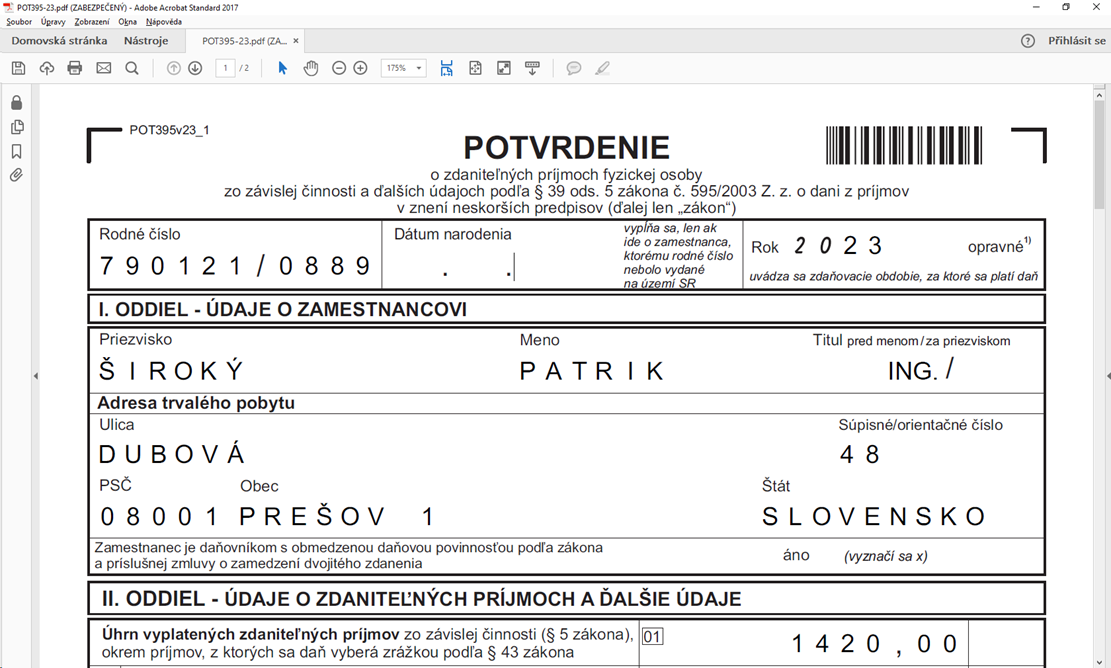Click the print icon in toolbar
The width and height of the screenshot is (1111, 668).
coord(74,68)
